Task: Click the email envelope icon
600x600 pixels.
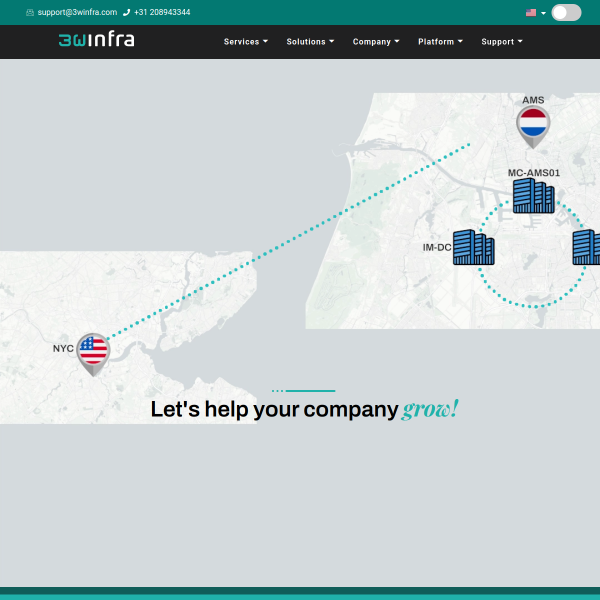Action: 30,13
